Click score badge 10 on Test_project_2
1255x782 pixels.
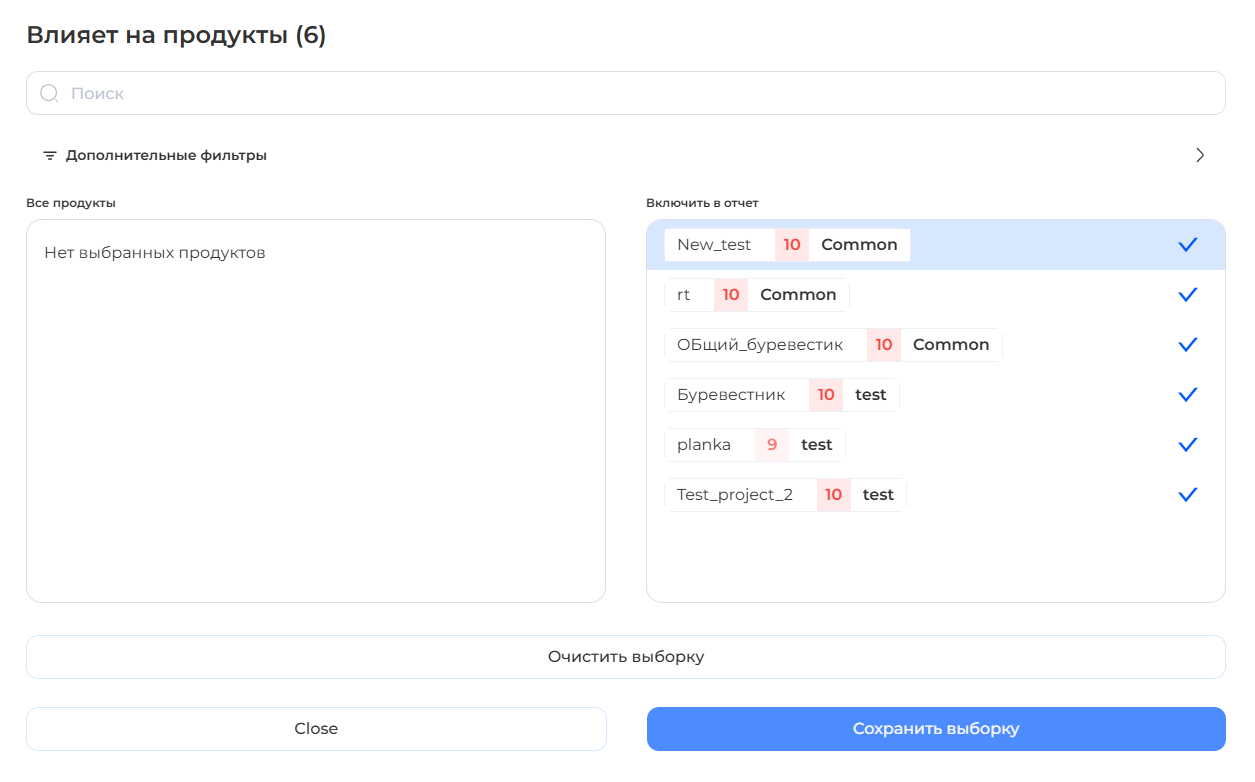833,495
